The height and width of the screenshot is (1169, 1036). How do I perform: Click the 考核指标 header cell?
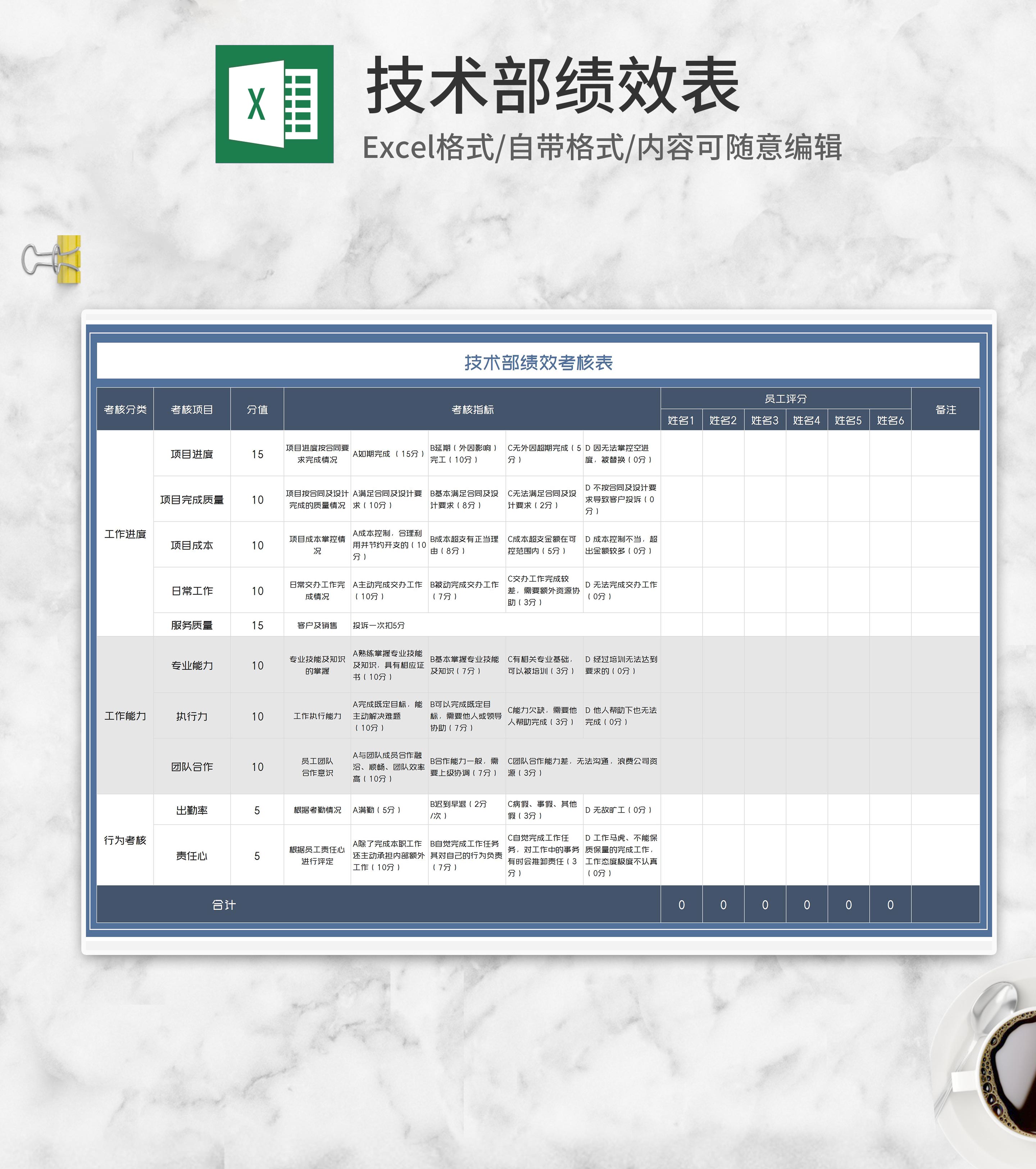[472, 409]
